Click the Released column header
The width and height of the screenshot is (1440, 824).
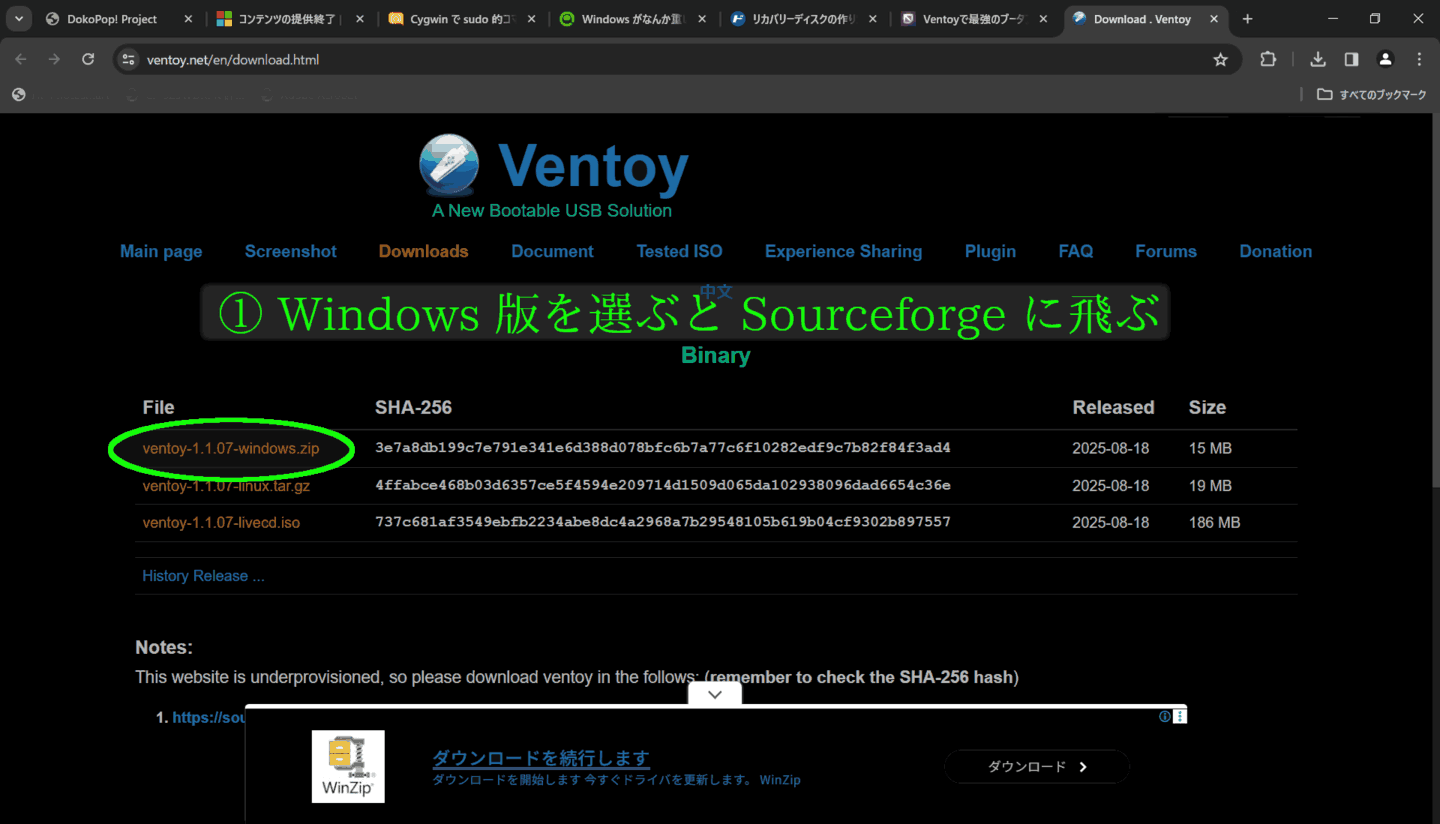tap(1113, 407)
